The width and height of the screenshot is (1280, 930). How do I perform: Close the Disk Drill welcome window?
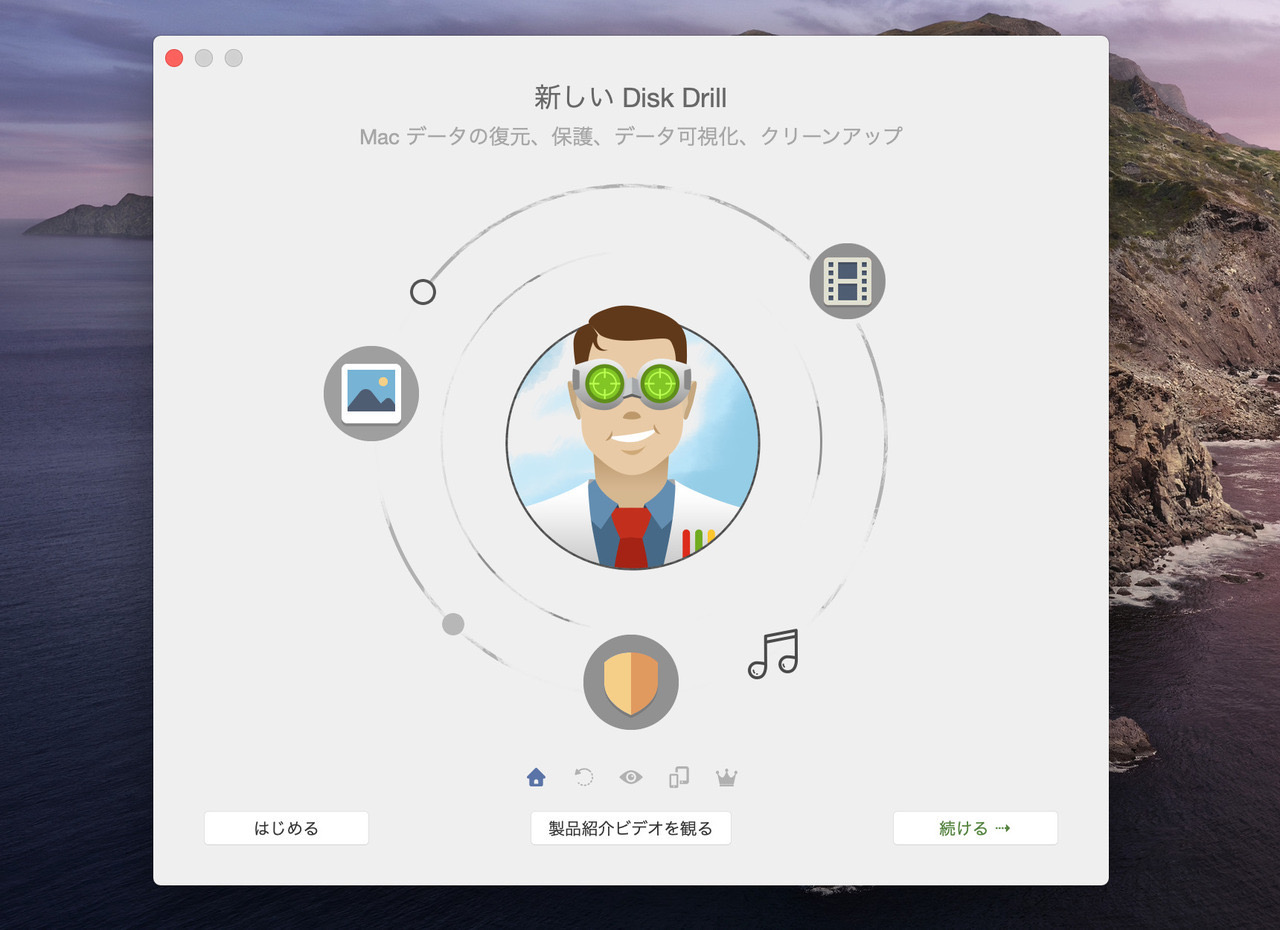(174, 58)
